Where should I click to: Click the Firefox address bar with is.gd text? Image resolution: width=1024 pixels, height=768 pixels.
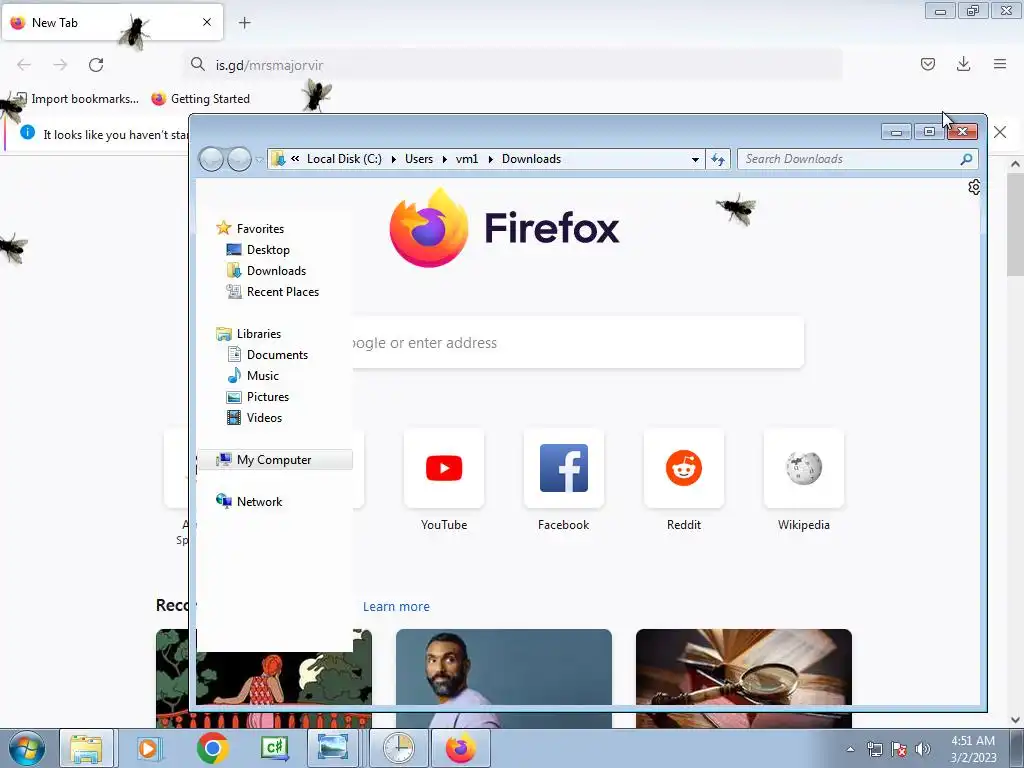(x=513, y=65)
